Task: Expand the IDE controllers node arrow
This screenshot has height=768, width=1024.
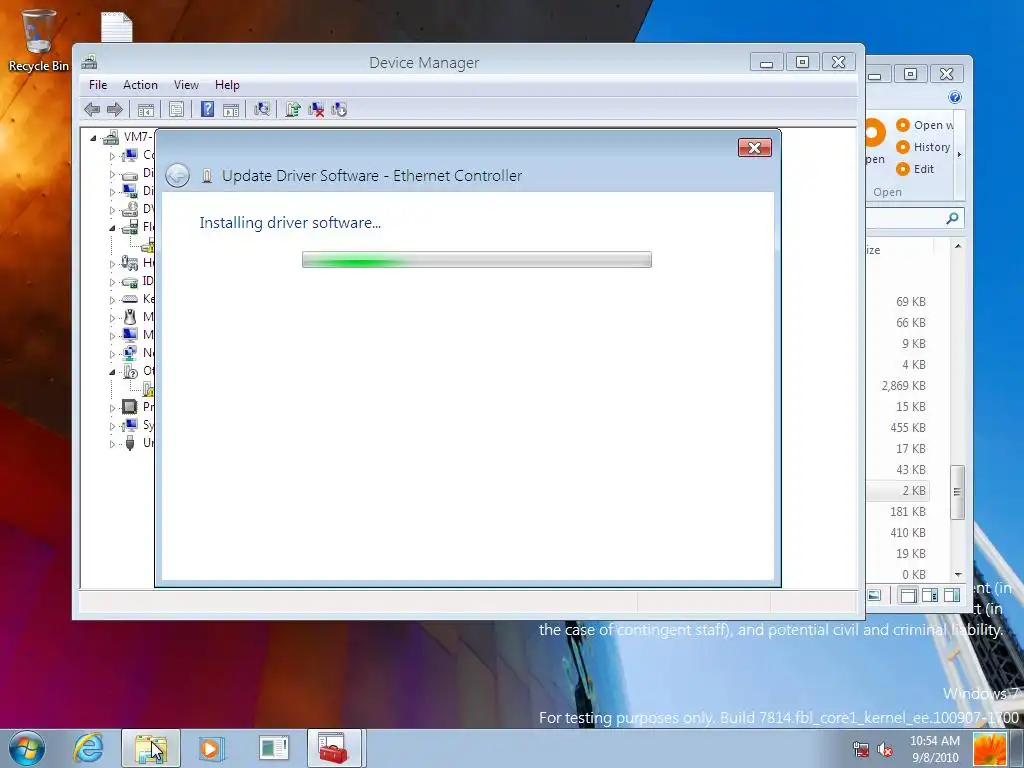Action: pos(112,282)
